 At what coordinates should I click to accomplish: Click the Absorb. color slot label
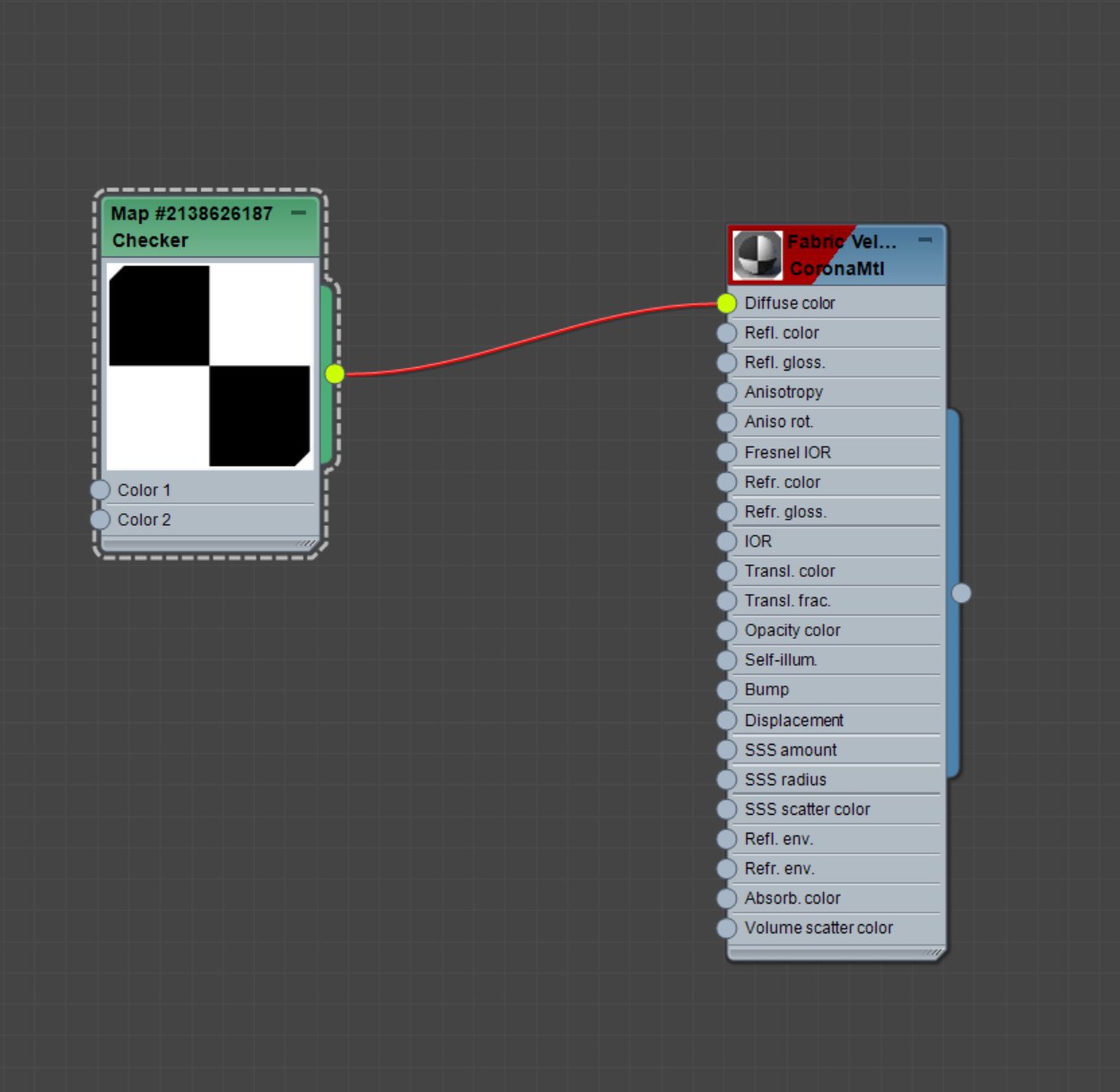point(792,898)
